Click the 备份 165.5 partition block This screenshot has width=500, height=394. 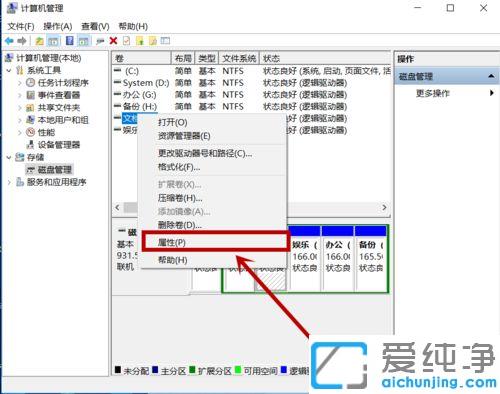[x=371, y=259]
